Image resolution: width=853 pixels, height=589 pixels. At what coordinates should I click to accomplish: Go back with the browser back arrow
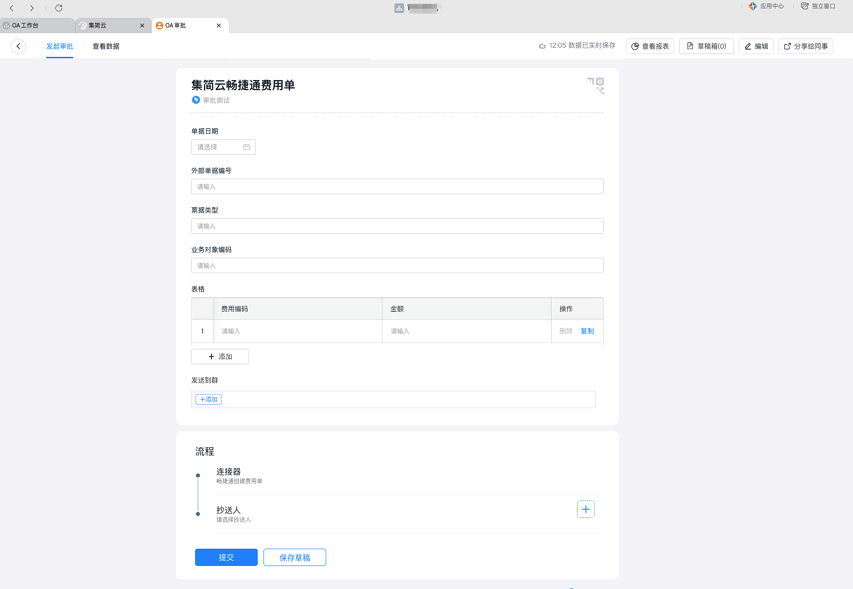(11, 8)
